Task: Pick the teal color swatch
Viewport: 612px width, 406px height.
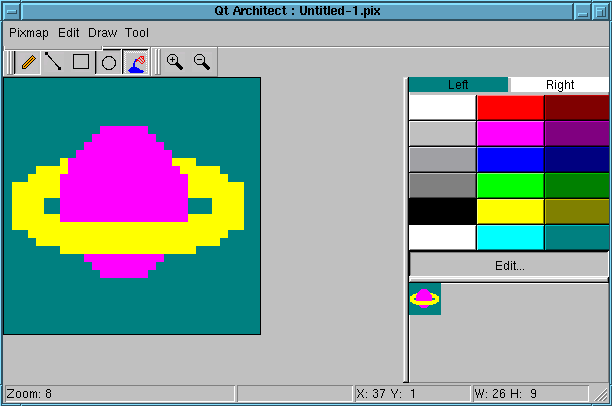Action: 577,237
